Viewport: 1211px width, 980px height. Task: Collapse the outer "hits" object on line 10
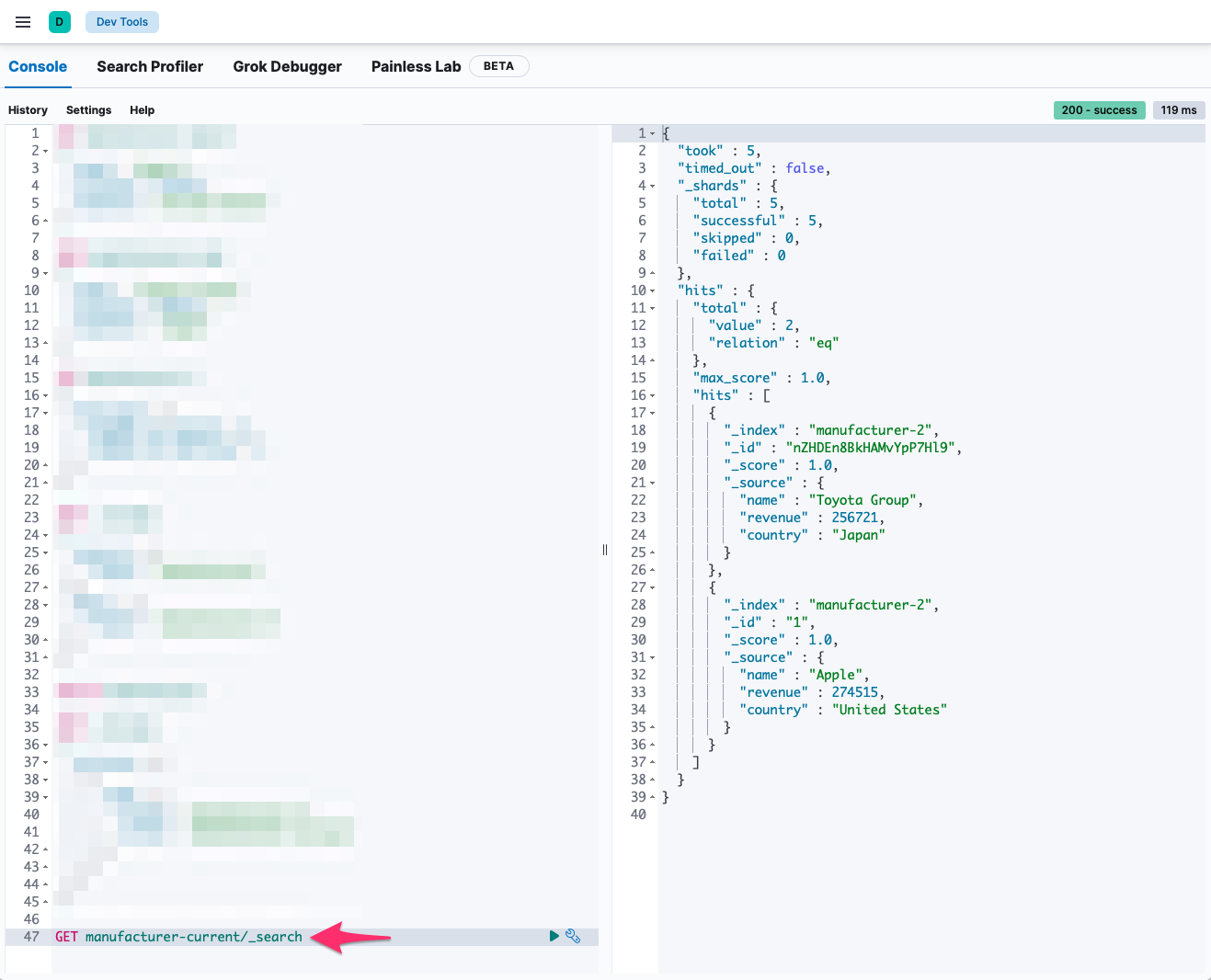(x=653, y=291)
